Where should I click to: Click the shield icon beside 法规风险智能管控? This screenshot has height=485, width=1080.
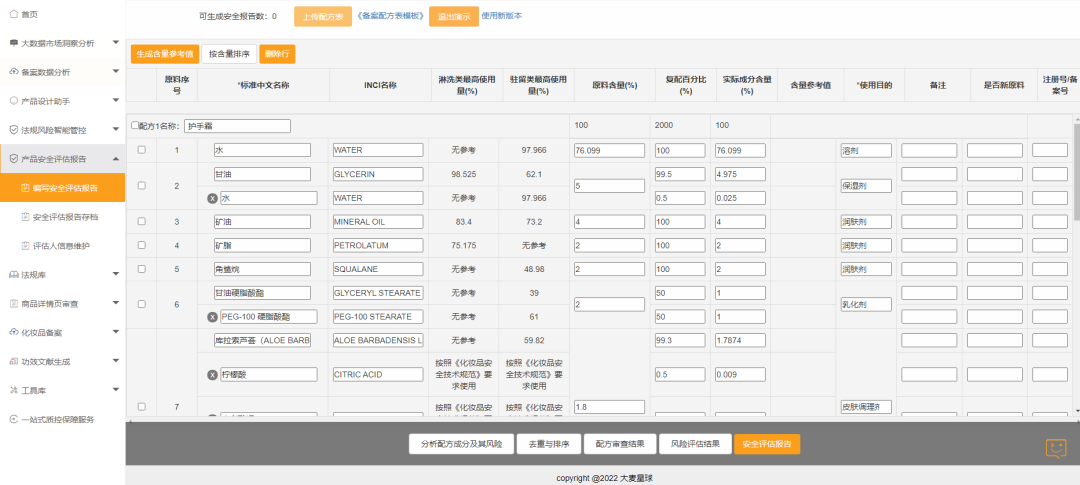(x=14, y=130)
